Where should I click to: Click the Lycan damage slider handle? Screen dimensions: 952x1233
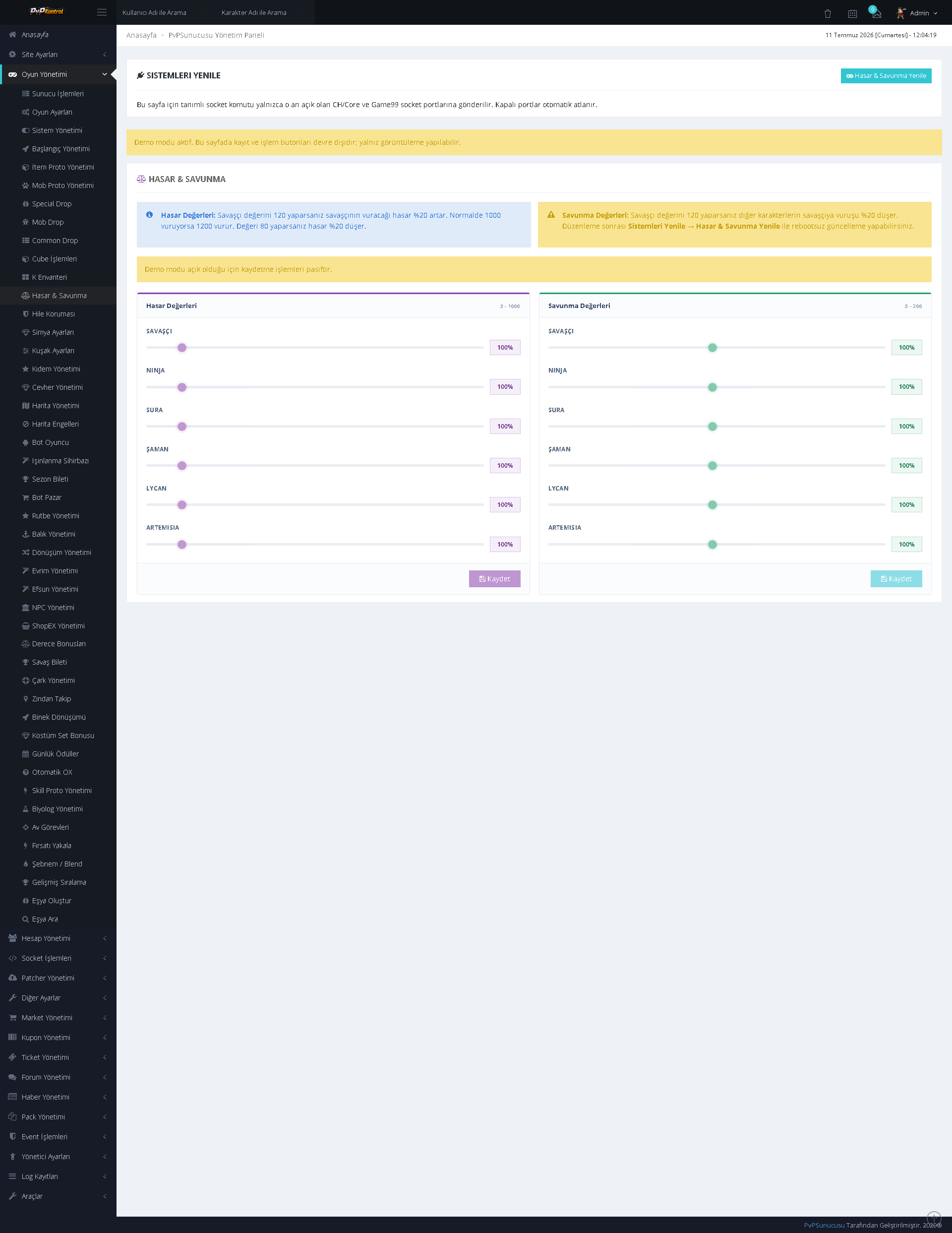coord(181,505)
